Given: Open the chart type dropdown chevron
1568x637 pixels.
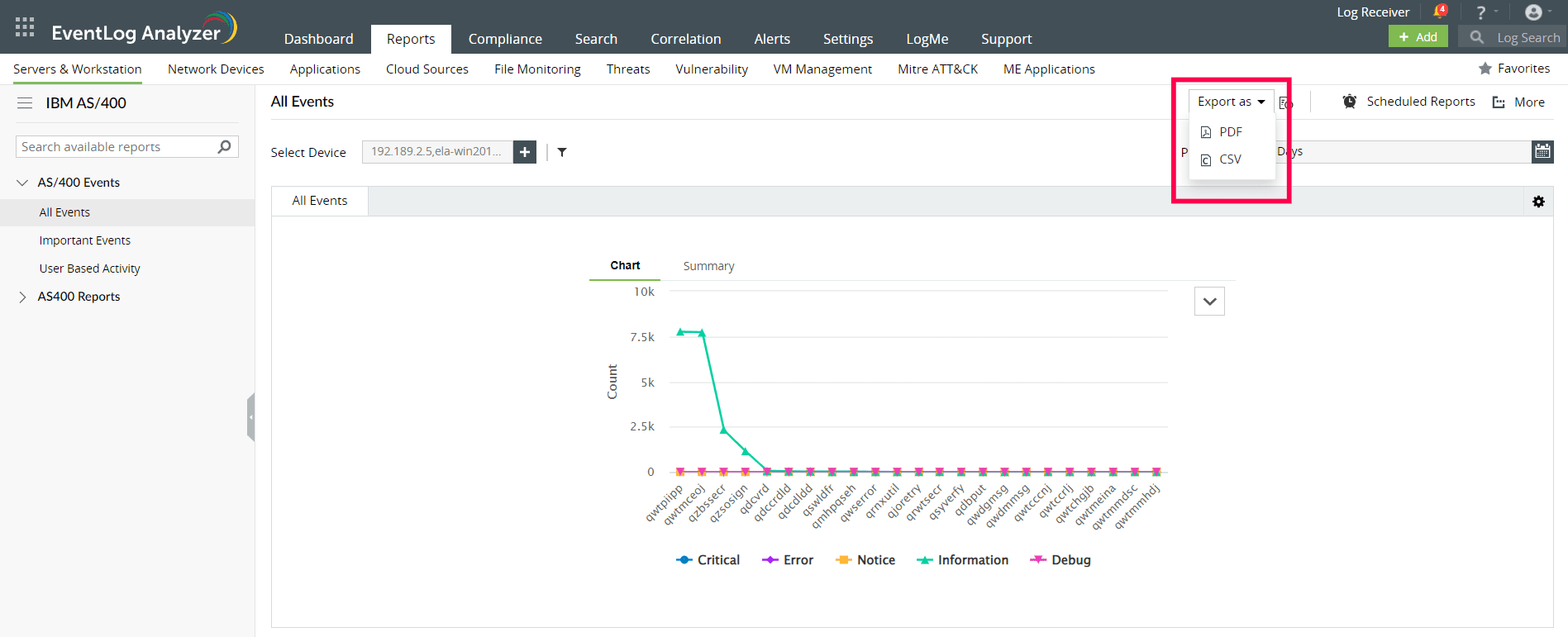Looking at the screenshot, I should click(1209, 302).
